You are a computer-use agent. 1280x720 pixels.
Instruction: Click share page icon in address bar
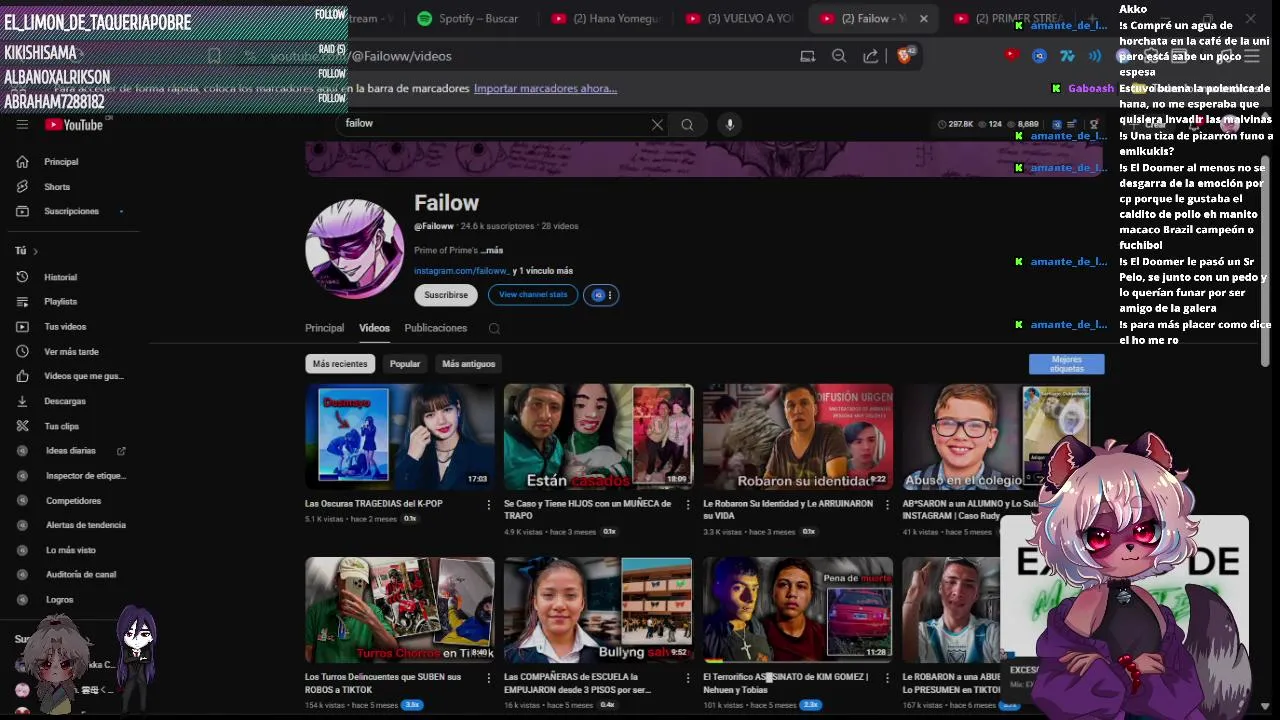pos(871,56)
